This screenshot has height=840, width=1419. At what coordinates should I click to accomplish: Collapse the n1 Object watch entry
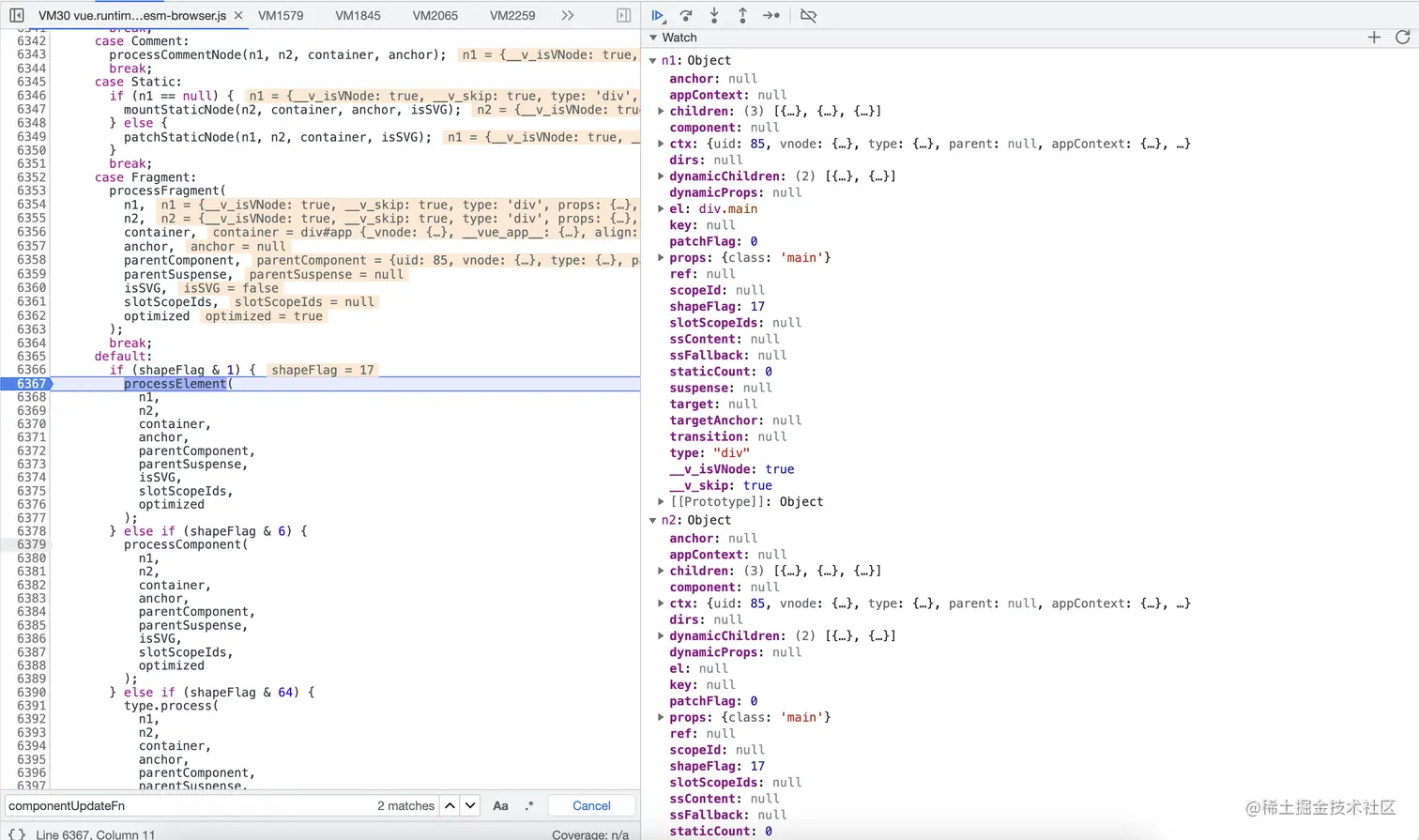(653, 60)
